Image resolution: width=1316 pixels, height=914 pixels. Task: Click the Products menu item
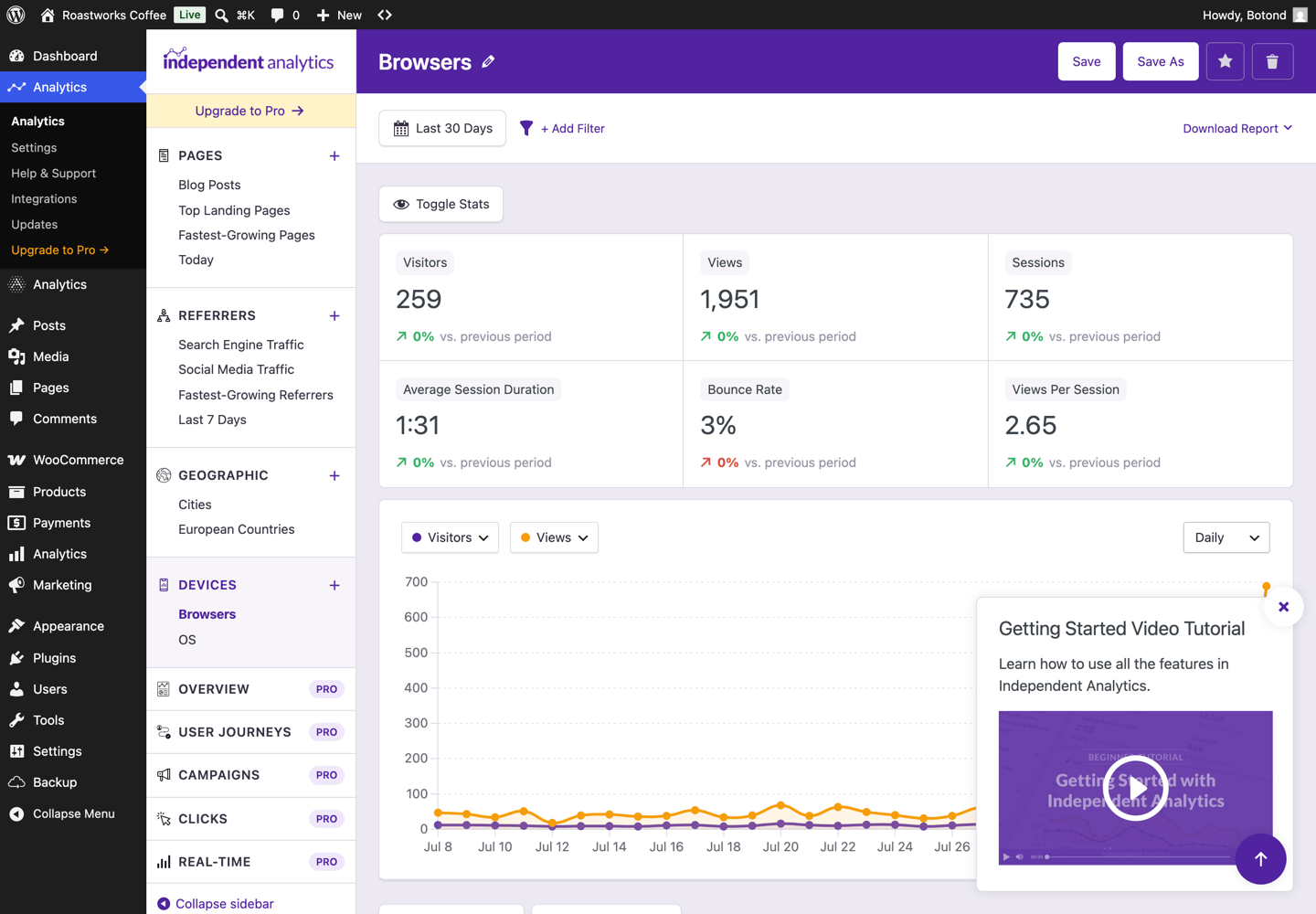(73, 492)
